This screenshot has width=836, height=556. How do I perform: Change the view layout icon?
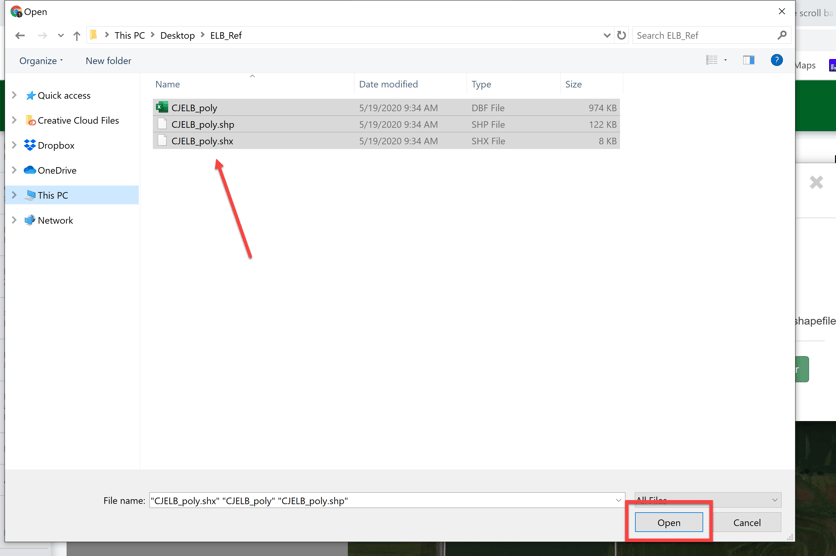point(712,60)
